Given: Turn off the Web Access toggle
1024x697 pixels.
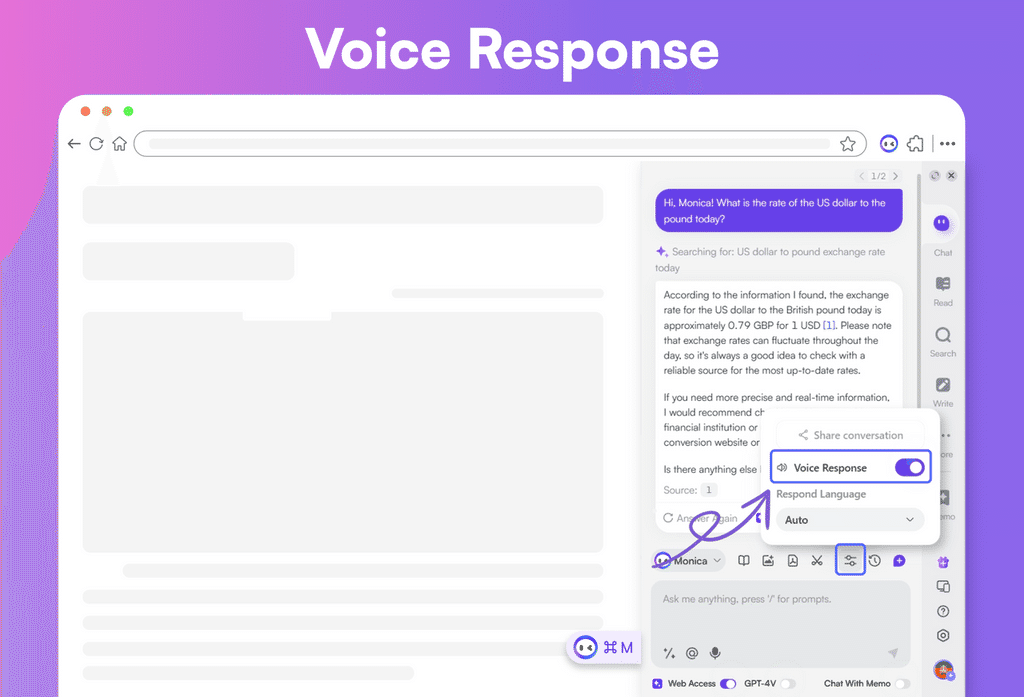Looking at the screenshot, I should click(728, 684).
